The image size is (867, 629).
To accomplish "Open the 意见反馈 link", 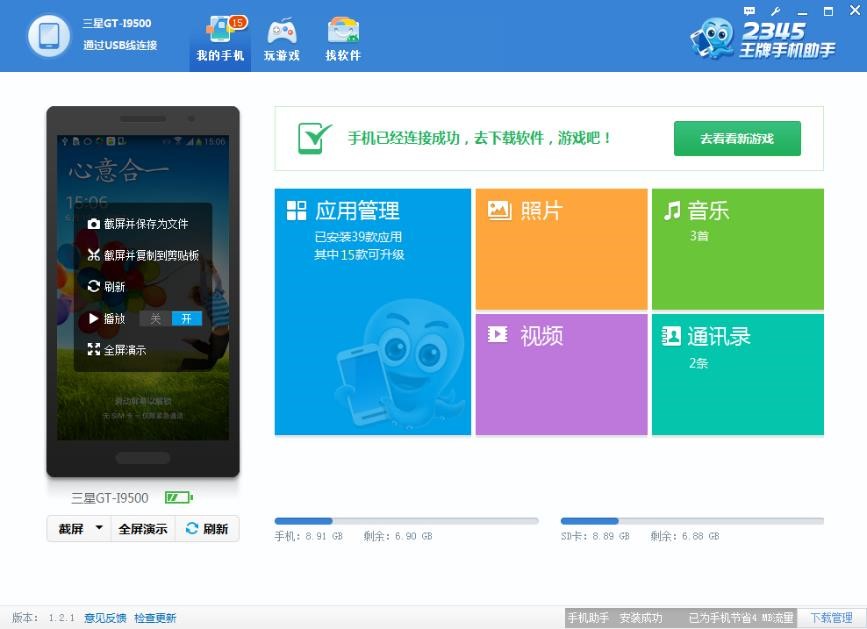I will point(105,618).
